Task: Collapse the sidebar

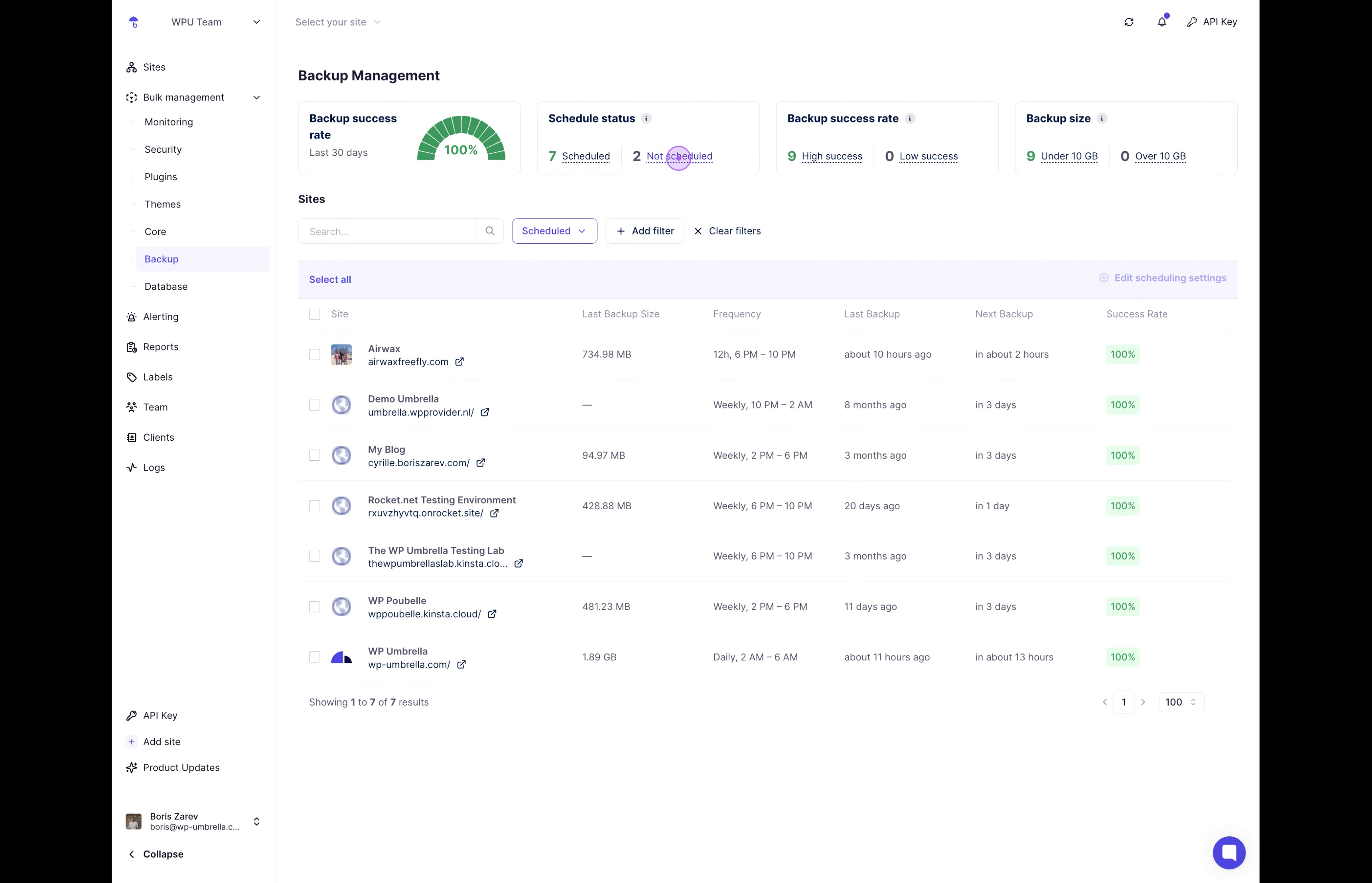Action: [156, 854]
